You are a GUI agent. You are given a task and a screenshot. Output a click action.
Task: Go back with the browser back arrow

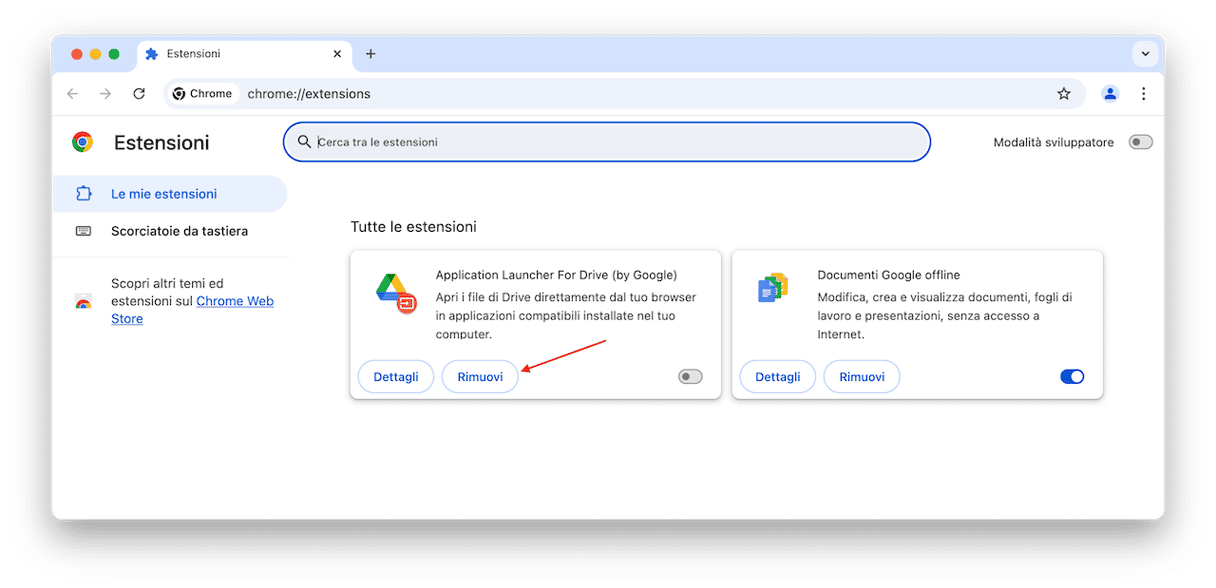point(72,94)
